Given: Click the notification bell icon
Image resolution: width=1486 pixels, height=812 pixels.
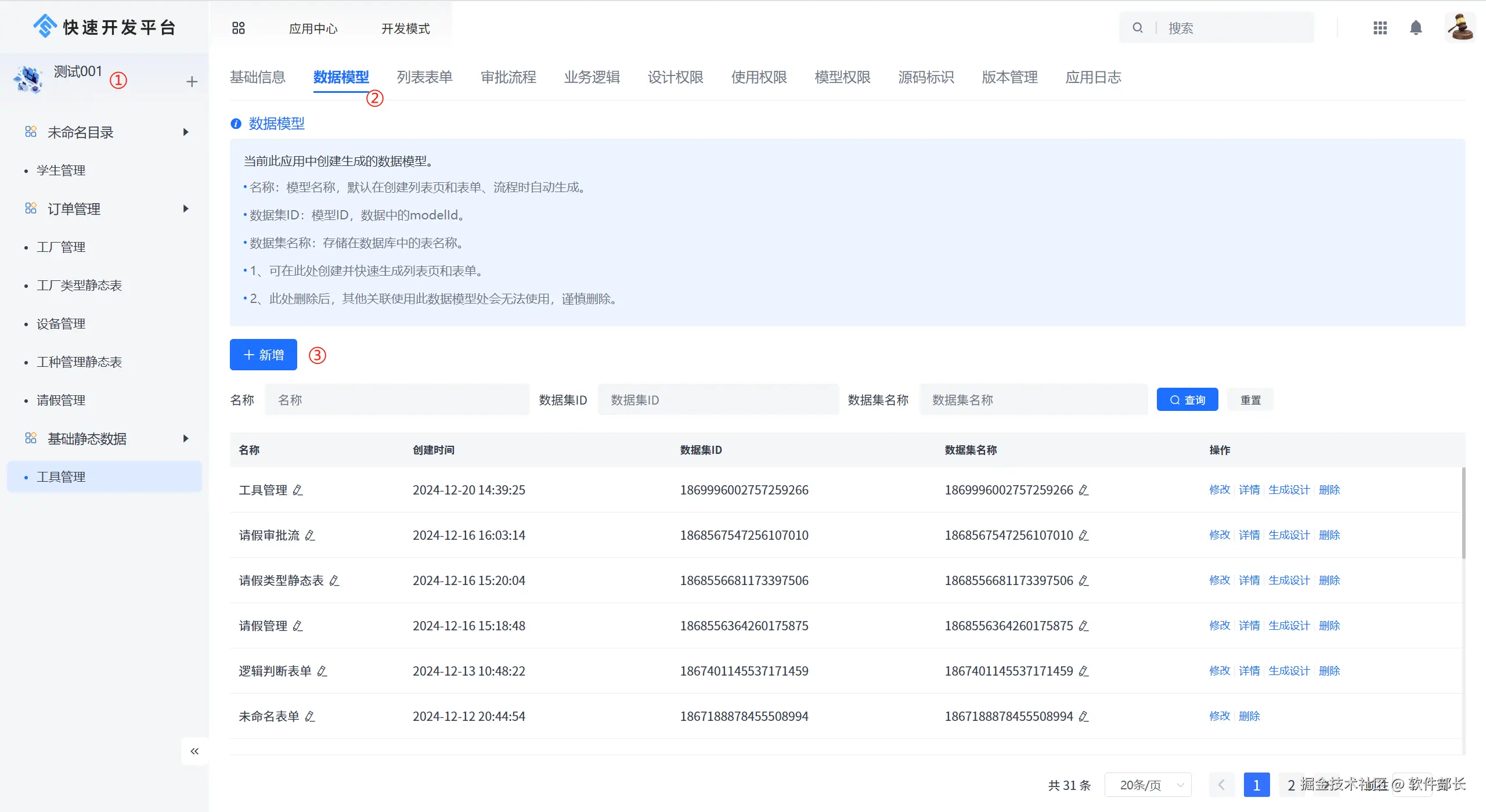Looking at the screenshot, I should point(1416,28).
